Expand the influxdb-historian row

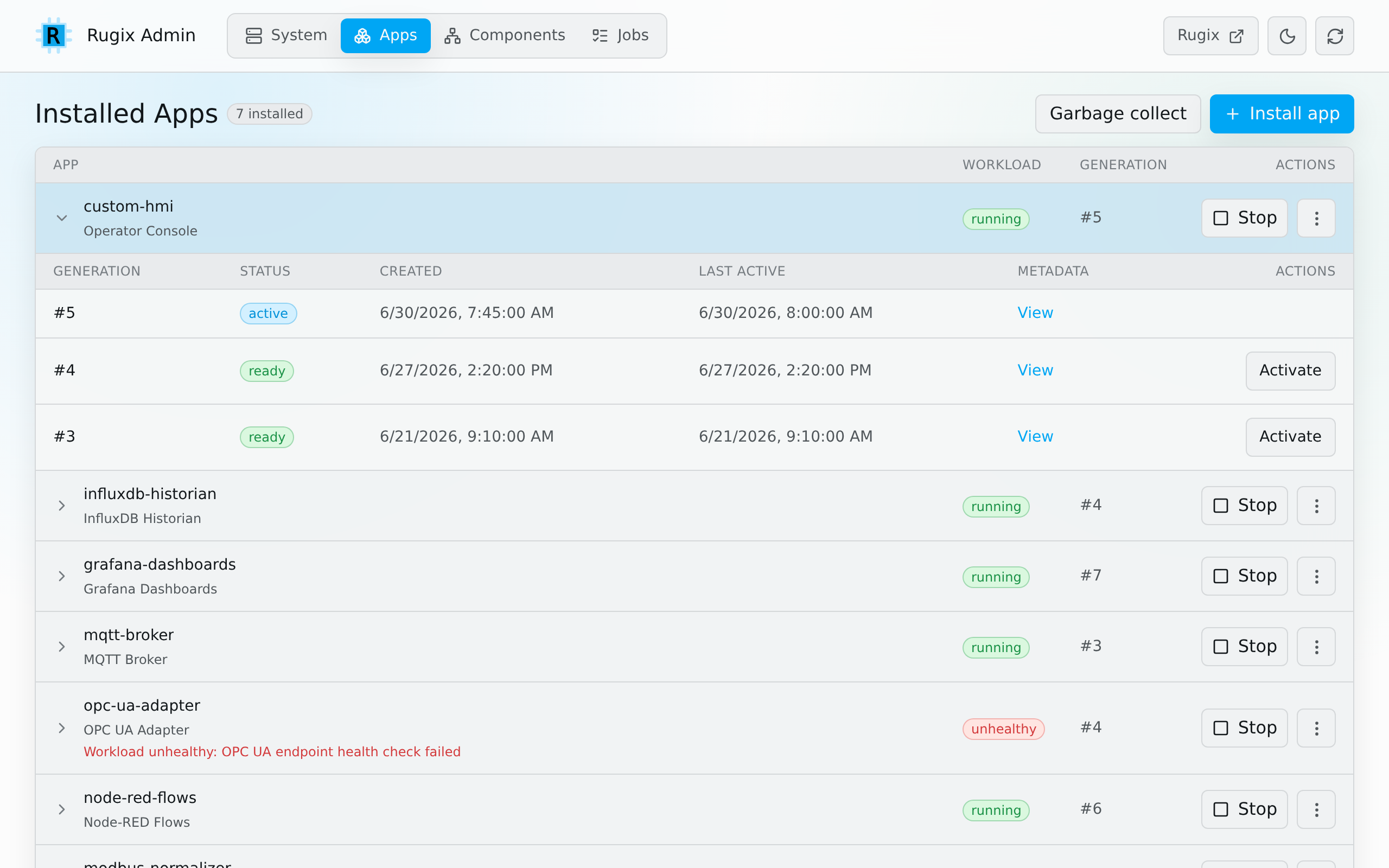pos(62,506)
